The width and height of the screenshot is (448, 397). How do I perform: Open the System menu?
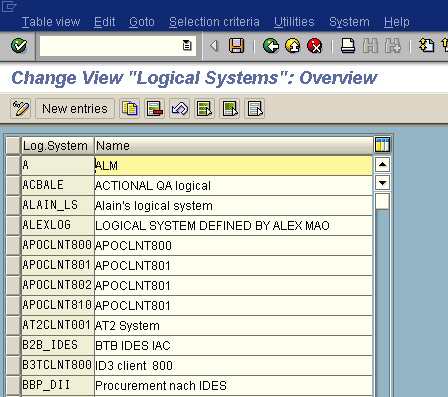[349, 22]
